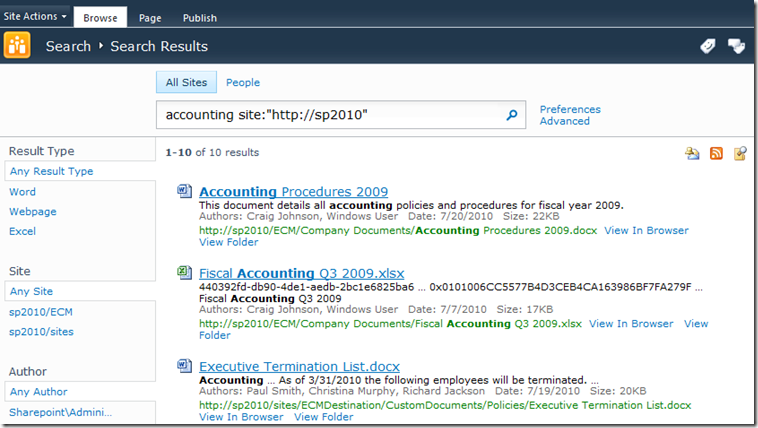Open the Publish ribbon tab
The height and width of the screenshot is (428, 758).
pyautogui.click(x=200, y=18)
